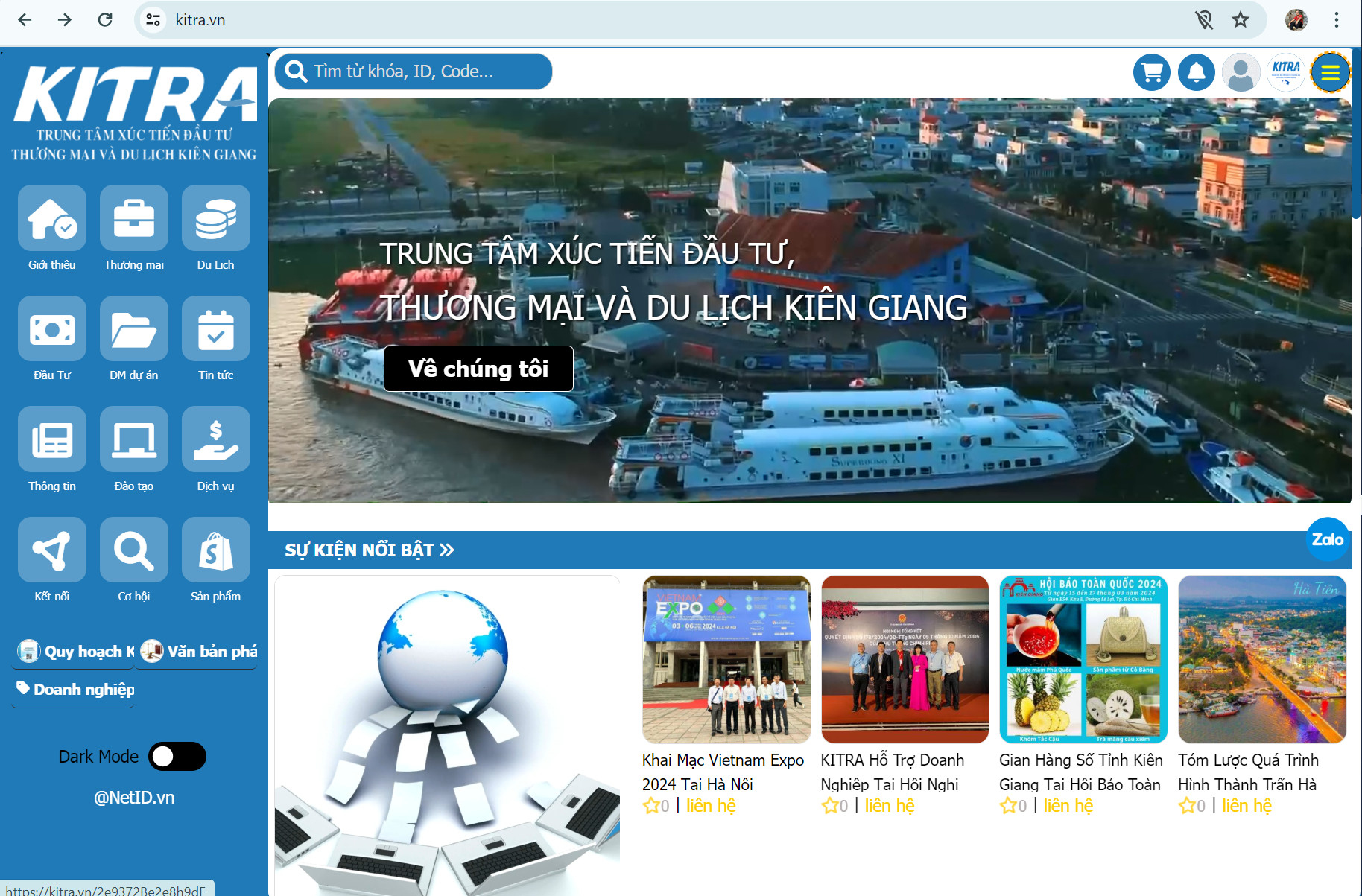
Task: Expand the hamburger menu top right
Action: click(x=1331, y=72)
